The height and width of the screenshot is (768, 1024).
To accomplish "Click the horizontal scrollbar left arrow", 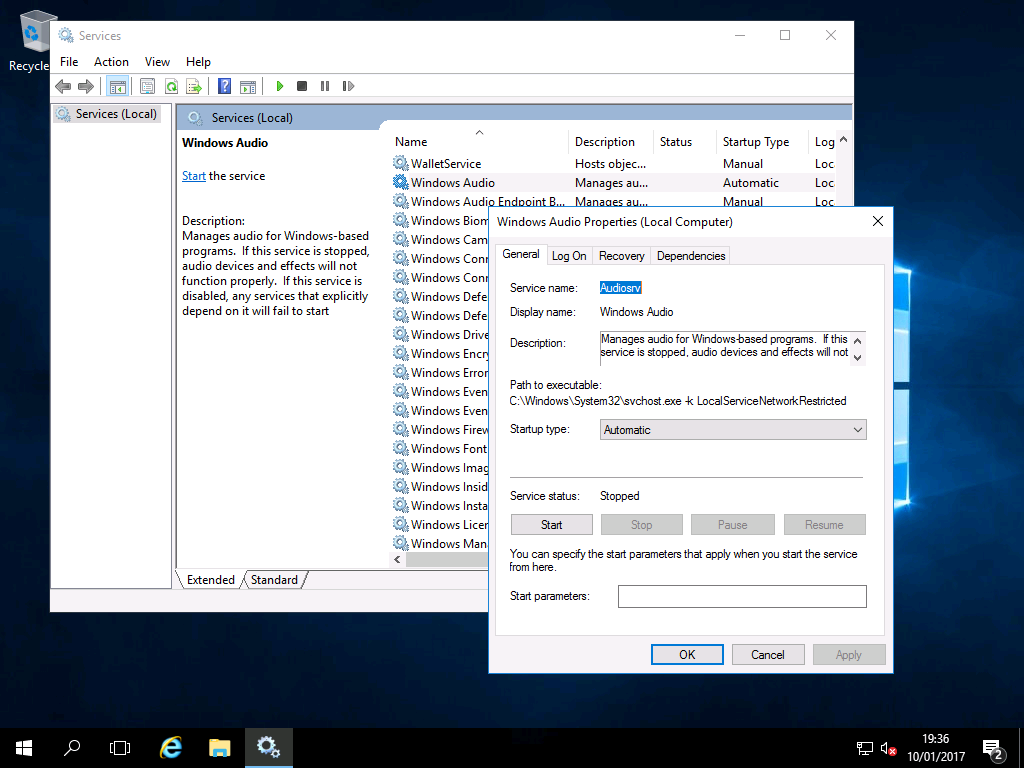I will click(x=397, y=560).
